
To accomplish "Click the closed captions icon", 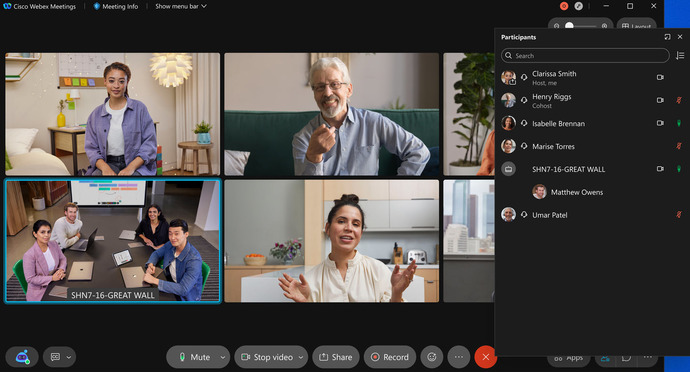I will click(x=55, y=357).
